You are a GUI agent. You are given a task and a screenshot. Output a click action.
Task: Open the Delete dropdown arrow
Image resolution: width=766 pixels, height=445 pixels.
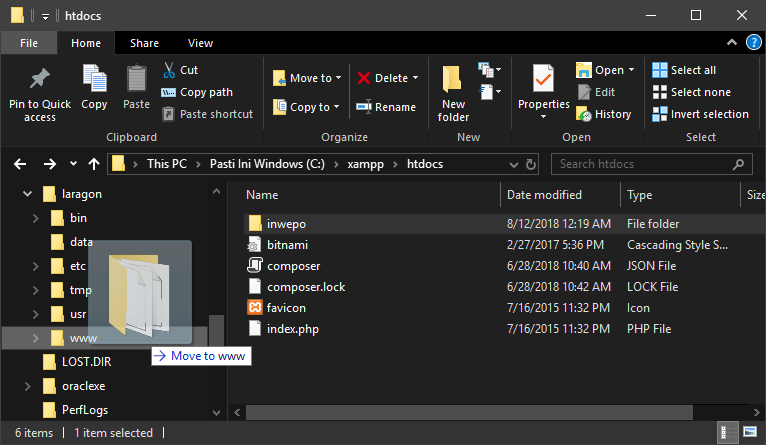coord(415,78)
